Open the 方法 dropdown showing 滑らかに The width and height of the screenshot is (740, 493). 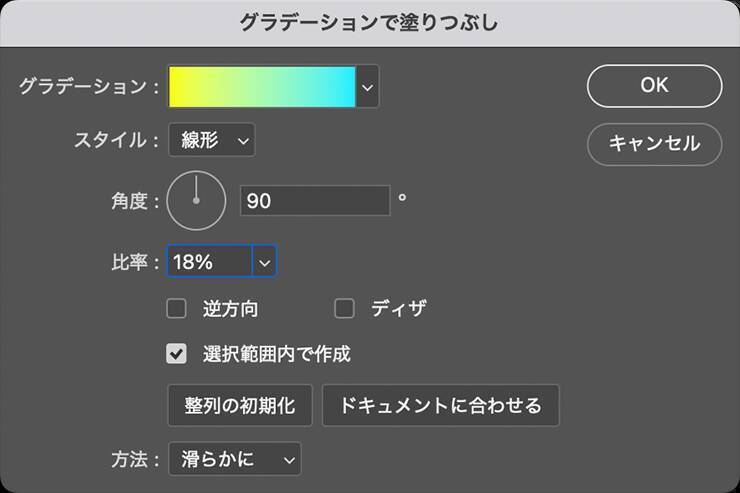[234, 459]
